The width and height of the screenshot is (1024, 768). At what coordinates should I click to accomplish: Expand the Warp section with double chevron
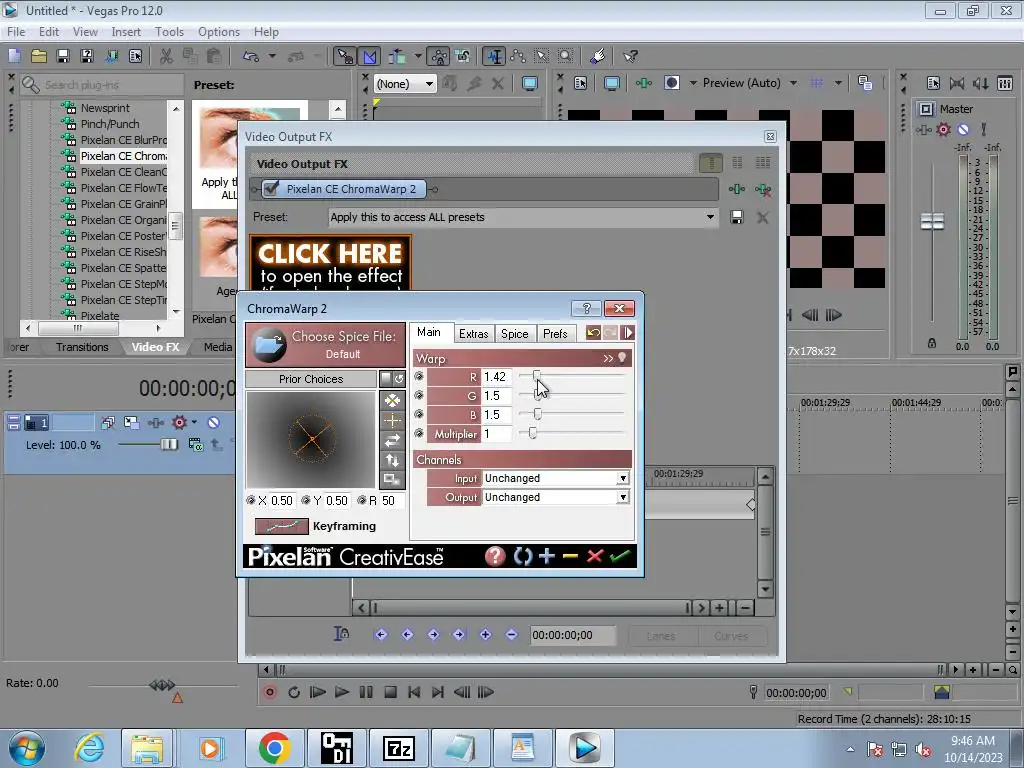(608, 358)
